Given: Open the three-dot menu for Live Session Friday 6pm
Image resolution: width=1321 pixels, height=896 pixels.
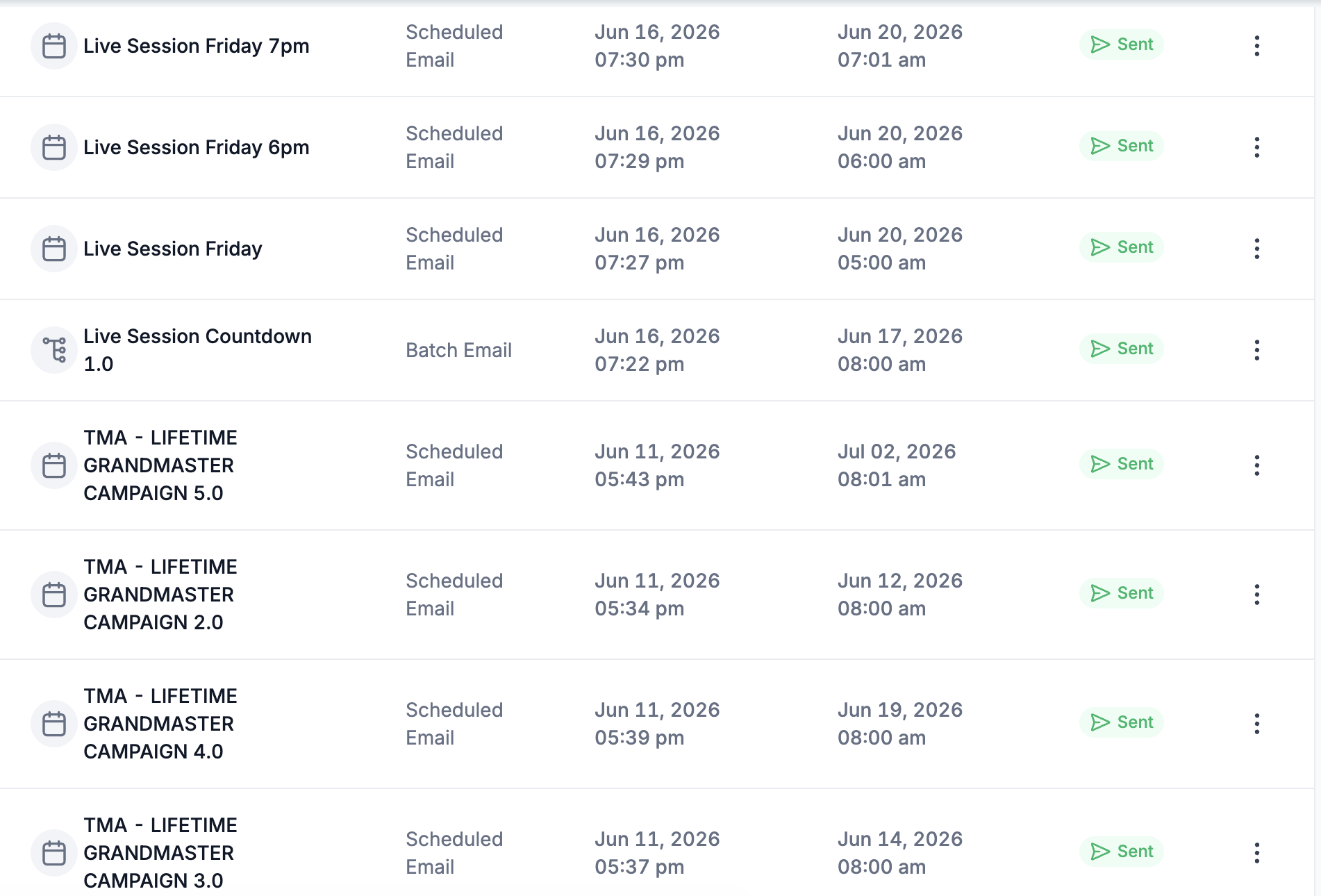Looking at the screenshot, I should point(1256,147).
